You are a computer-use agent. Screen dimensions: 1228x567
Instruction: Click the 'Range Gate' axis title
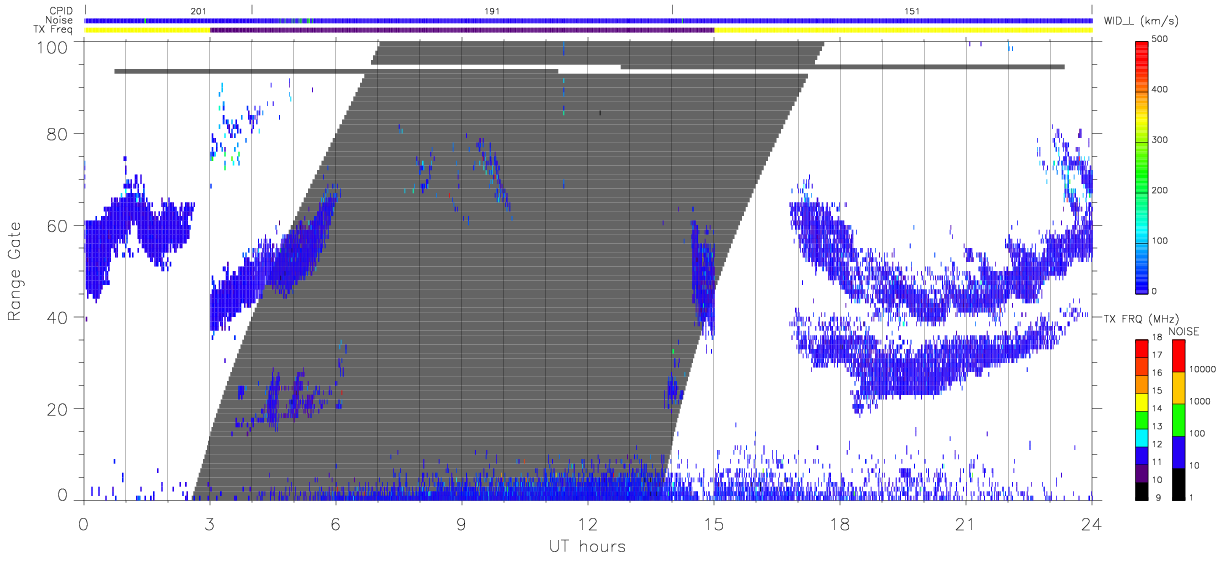click(x=16, y=271)
